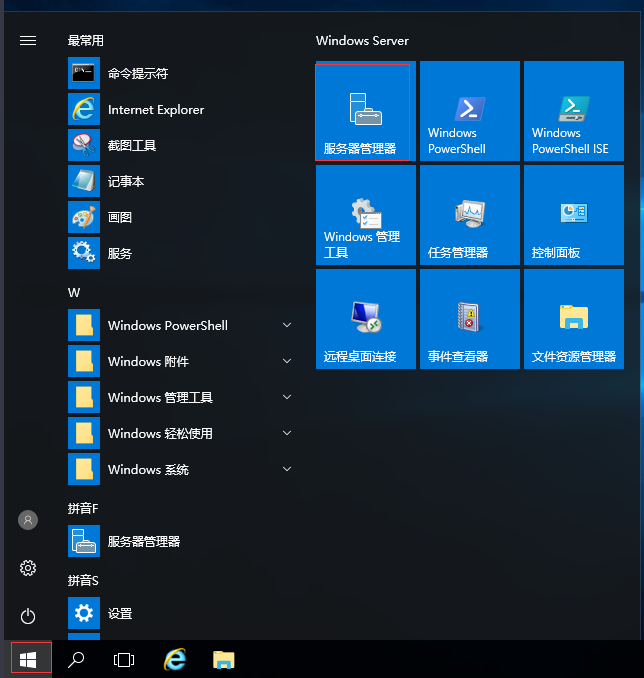Open the Windows PowerShell ISE tile
Screen dimensions: 644x678
(574, 111)
